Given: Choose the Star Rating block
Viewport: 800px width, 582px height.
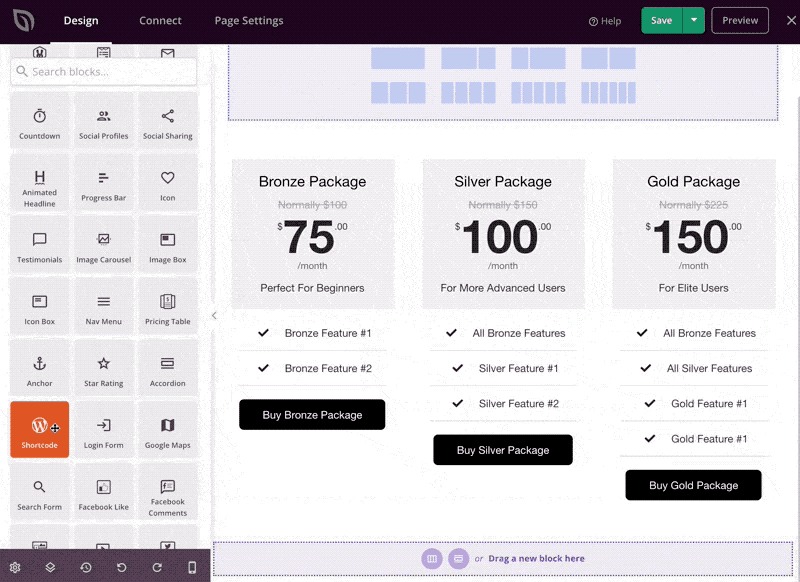Looking at the screenshot, I should pyautogui.click(x=104, y=369).
